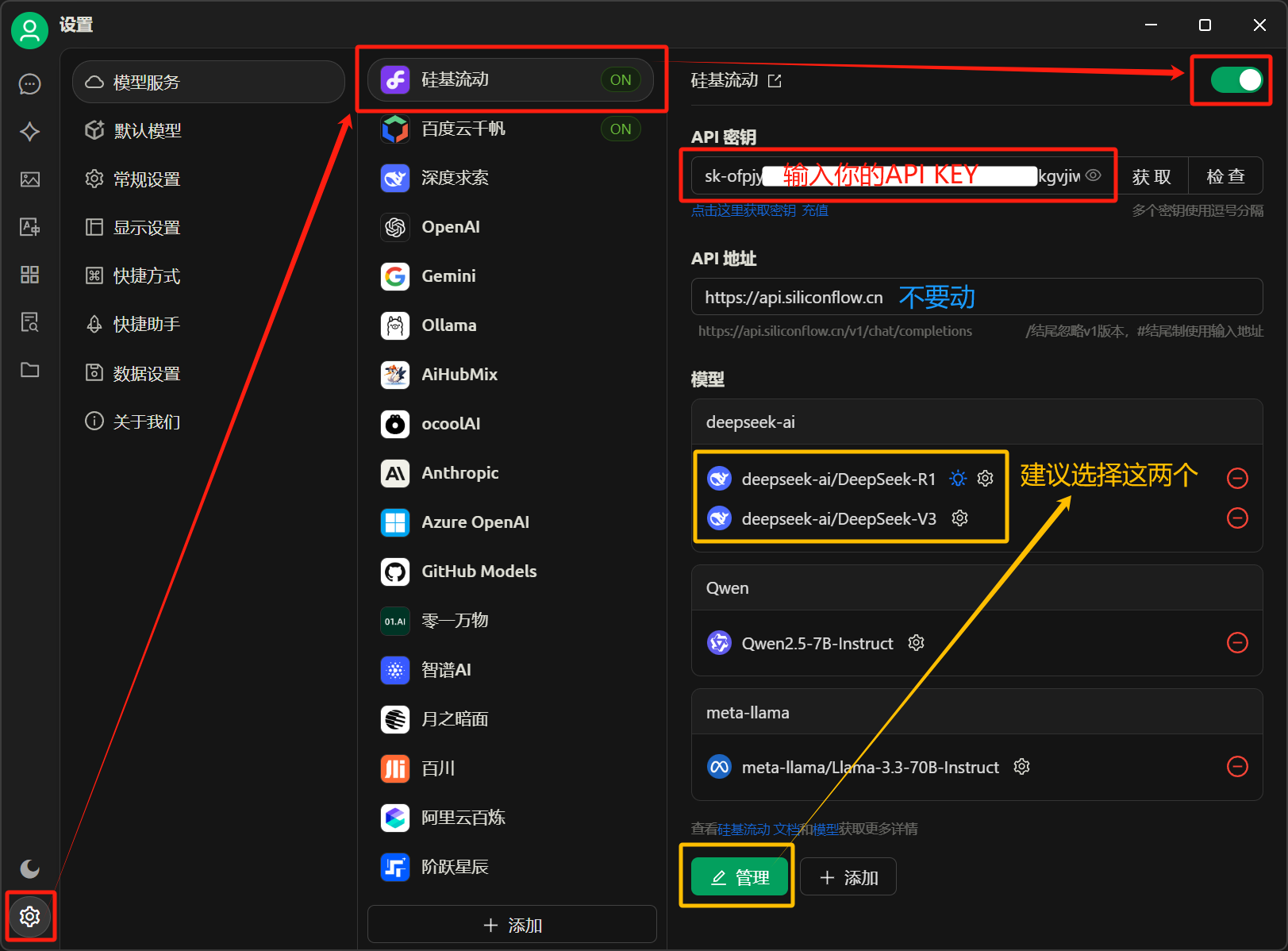Click 添加 button below provider list
Screen dimensions: 1288x951
(512, 925)
